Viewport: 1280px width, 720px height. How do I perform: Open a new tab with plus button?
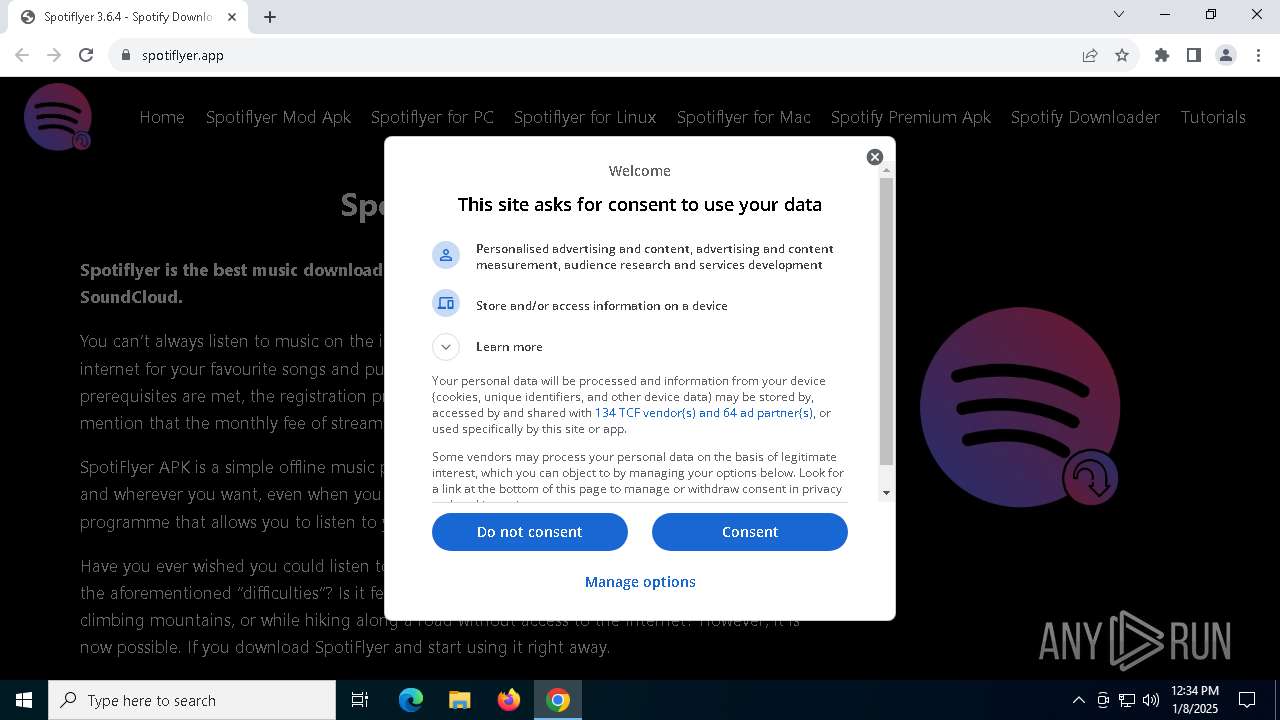(270, 16)
